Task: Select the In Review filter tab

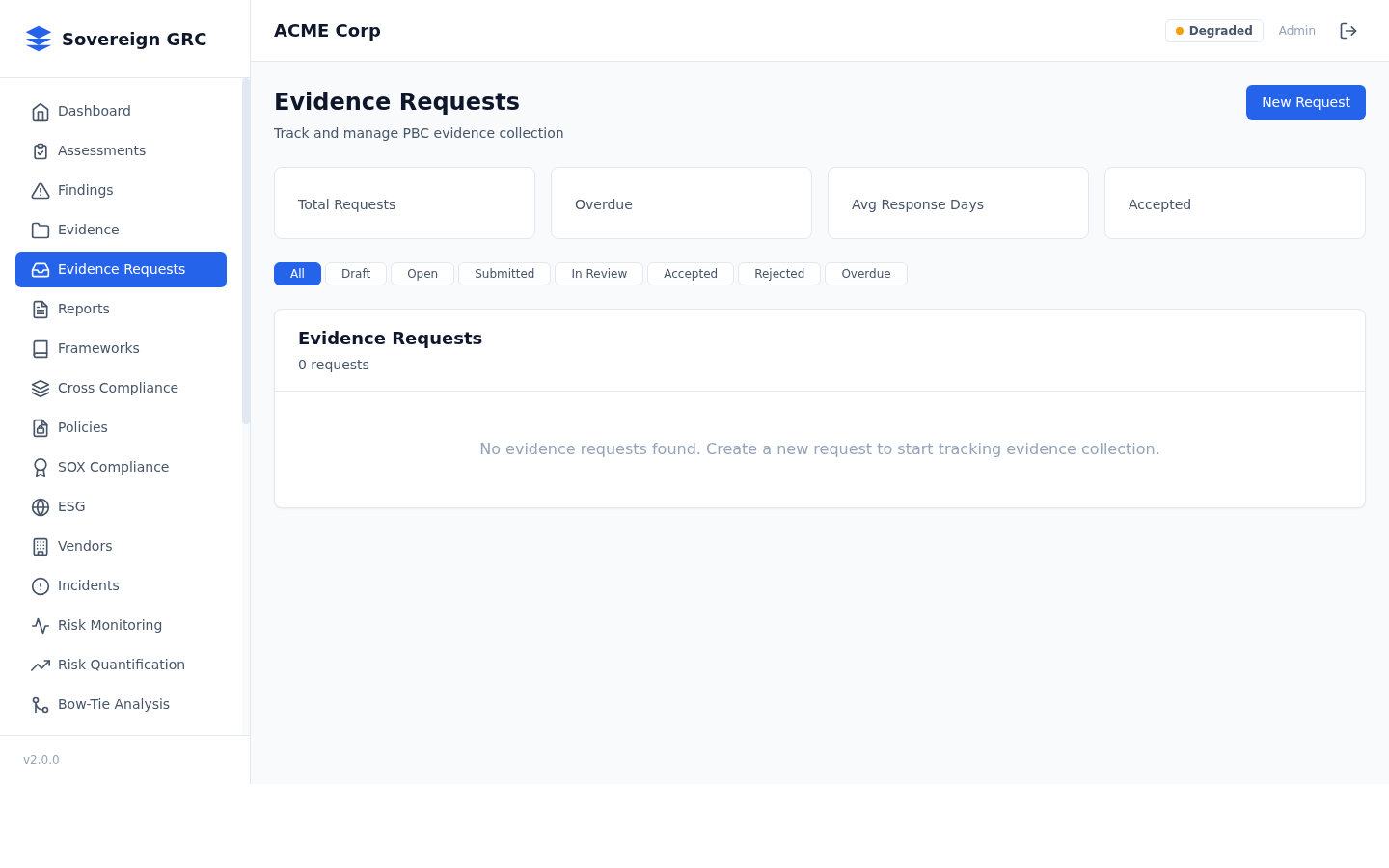Action: pos(598,274)
